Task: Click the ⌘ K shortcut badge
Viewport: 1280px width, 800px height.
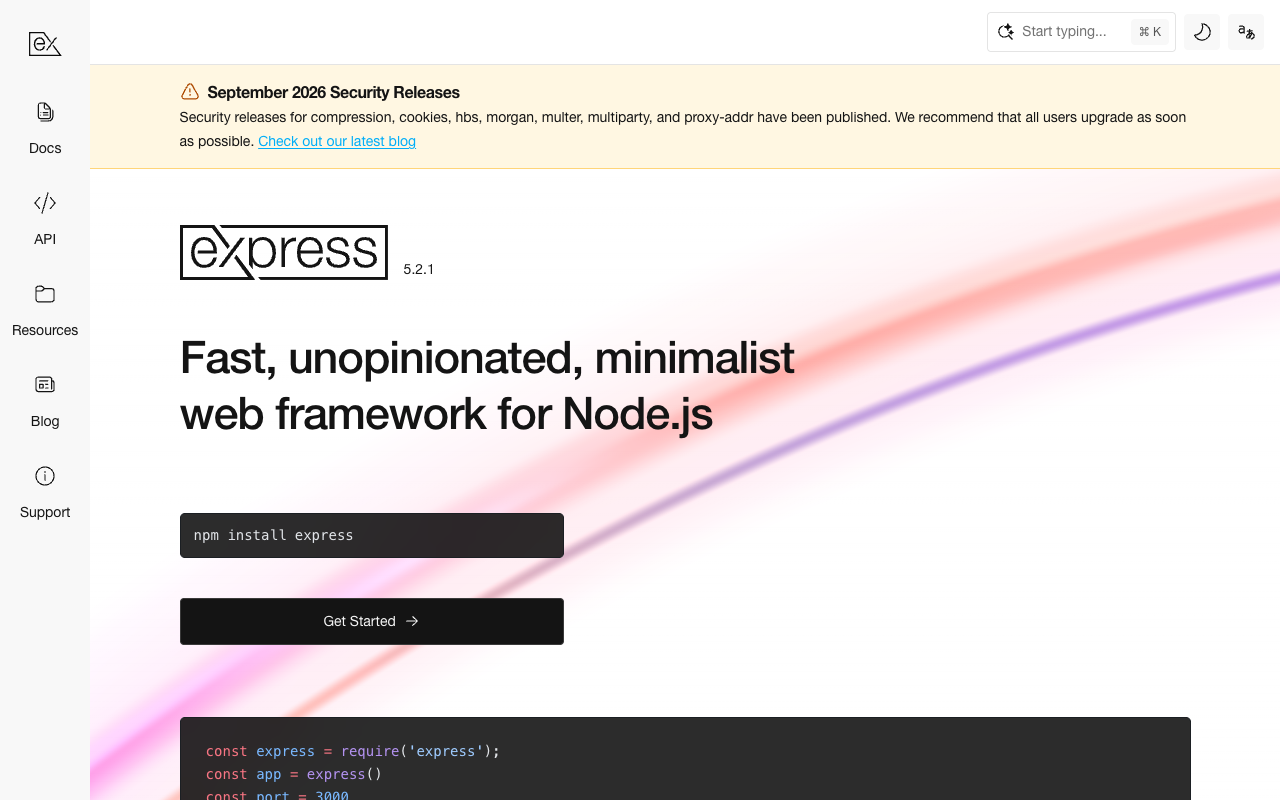Action: (x=1150, y=32)
